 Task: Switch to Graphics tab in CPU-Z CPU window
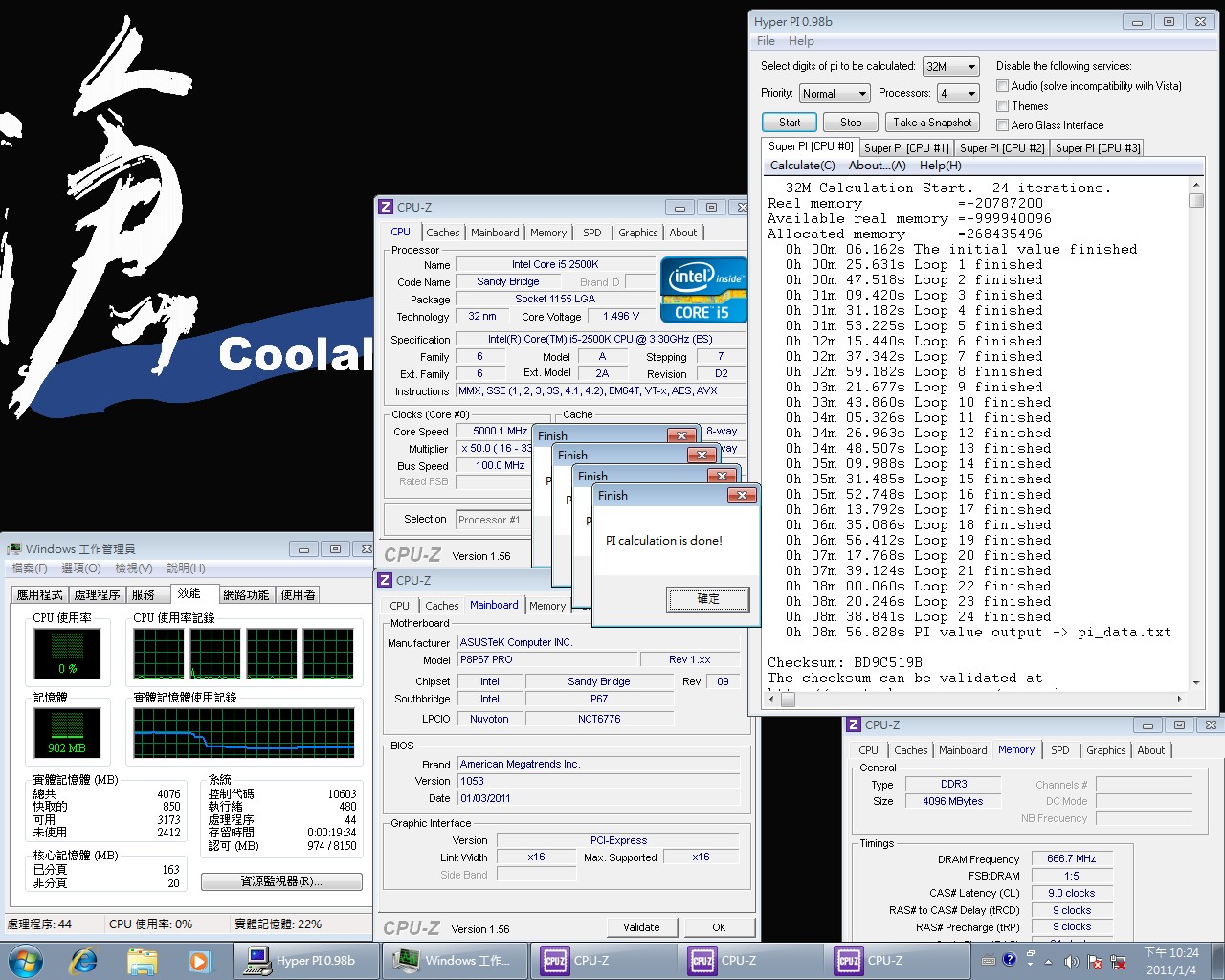click(637, 233)
